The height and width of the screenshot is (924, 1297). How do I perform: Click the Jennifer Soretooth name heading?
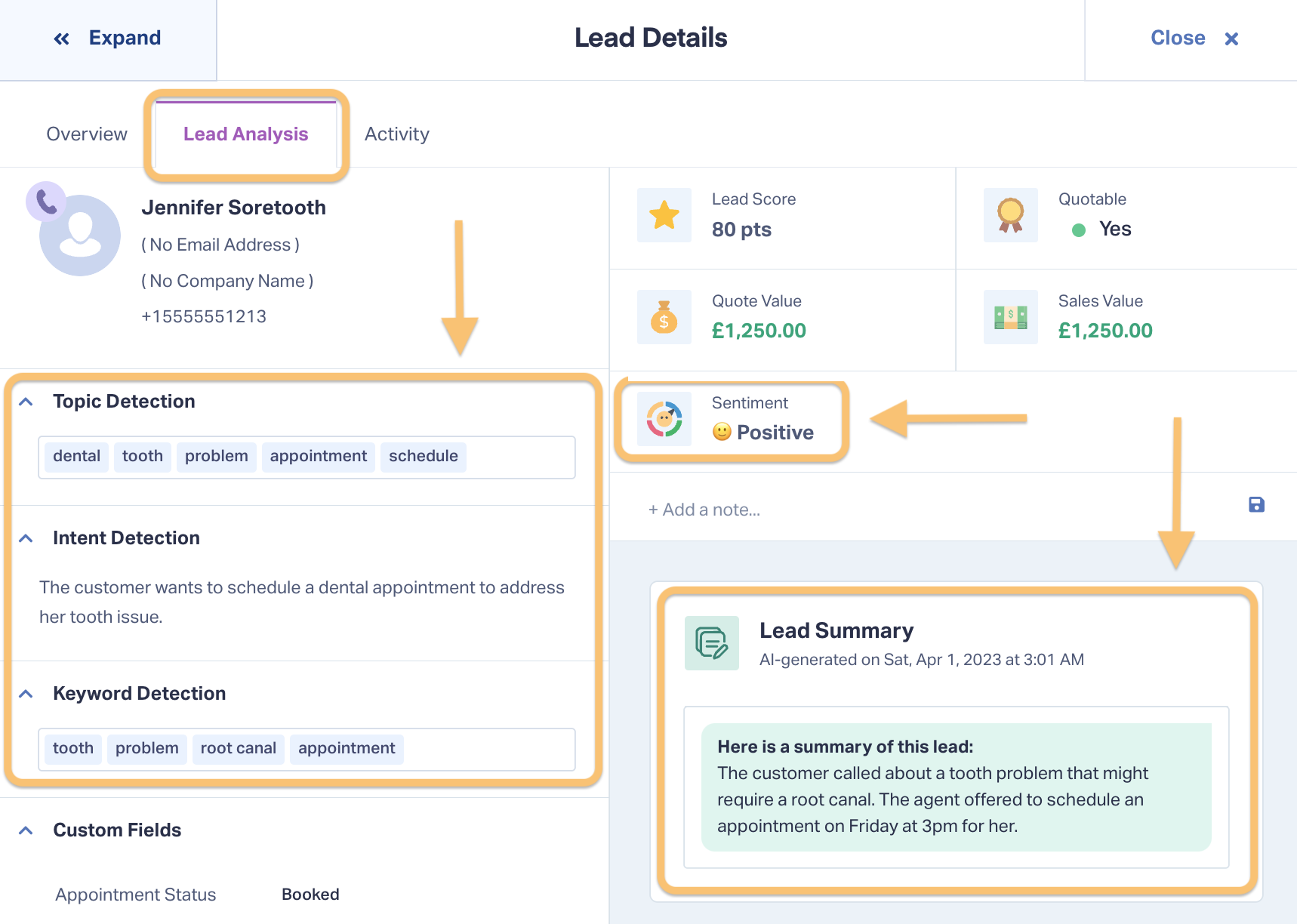click(x=233, y=208)
